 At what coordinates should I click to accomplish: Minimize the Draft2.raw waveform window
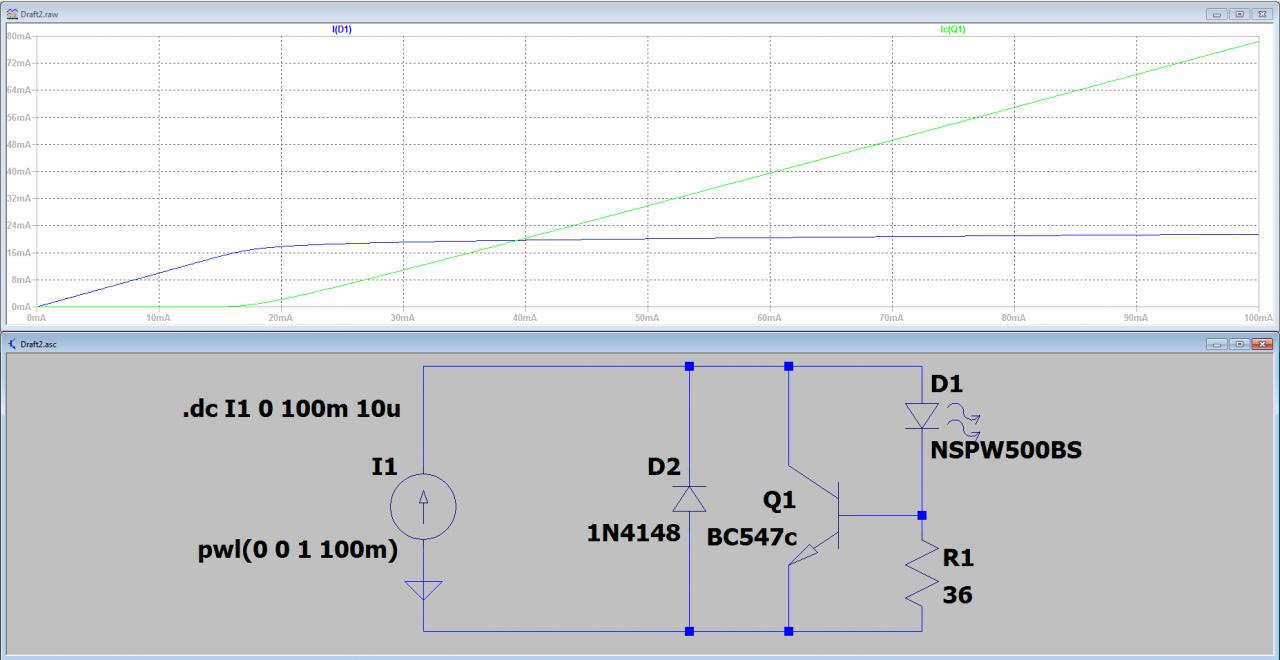1217,14
